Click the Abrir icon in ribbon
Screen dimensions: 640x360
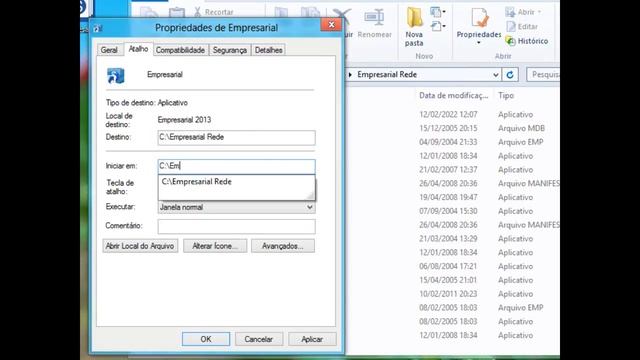pyautogui.click(x=510, y=12)
